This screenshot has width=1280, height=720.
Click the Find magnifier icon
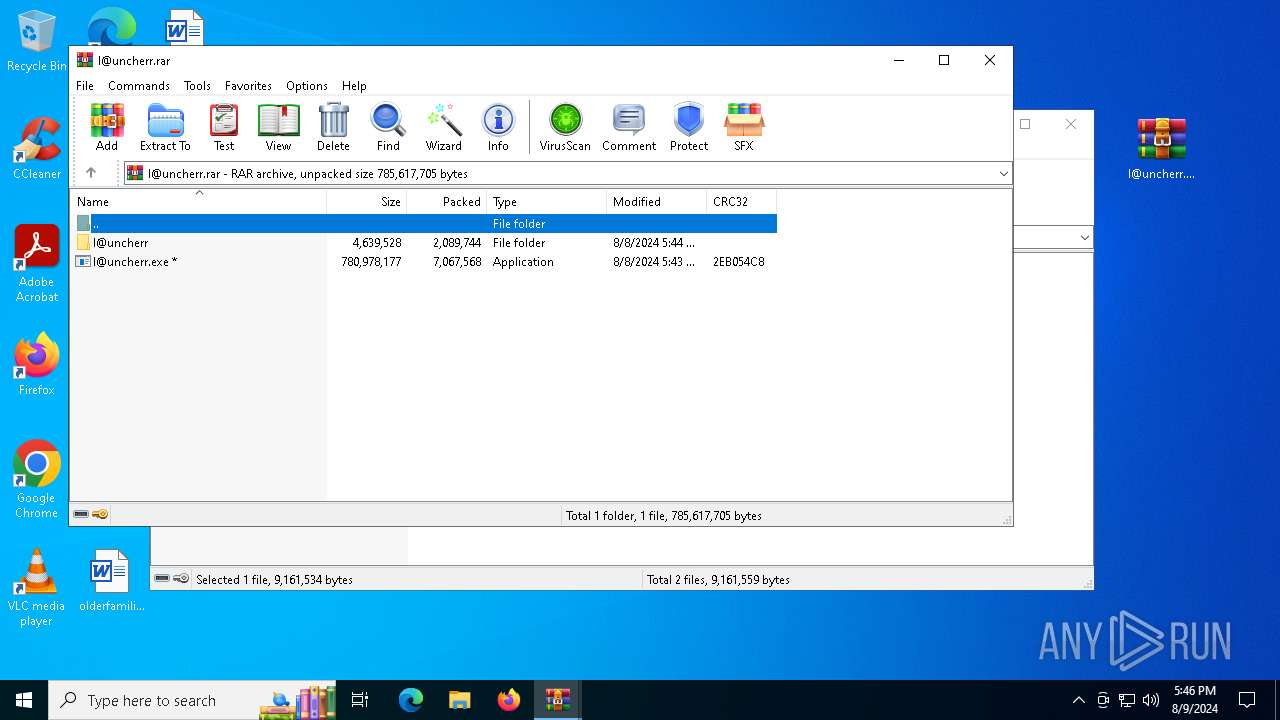pos(388,127)
